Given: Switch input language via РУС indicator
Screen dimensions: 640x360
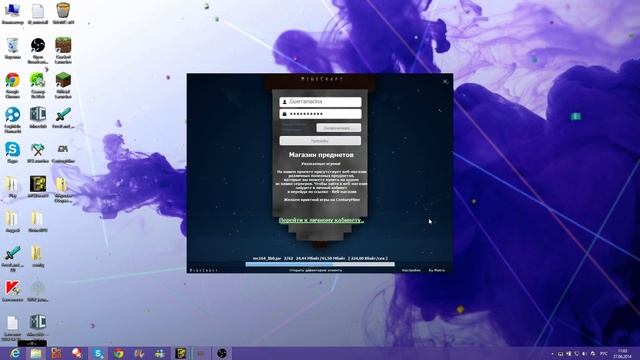Looking at the screenshot, I should (x=604, y=354).
